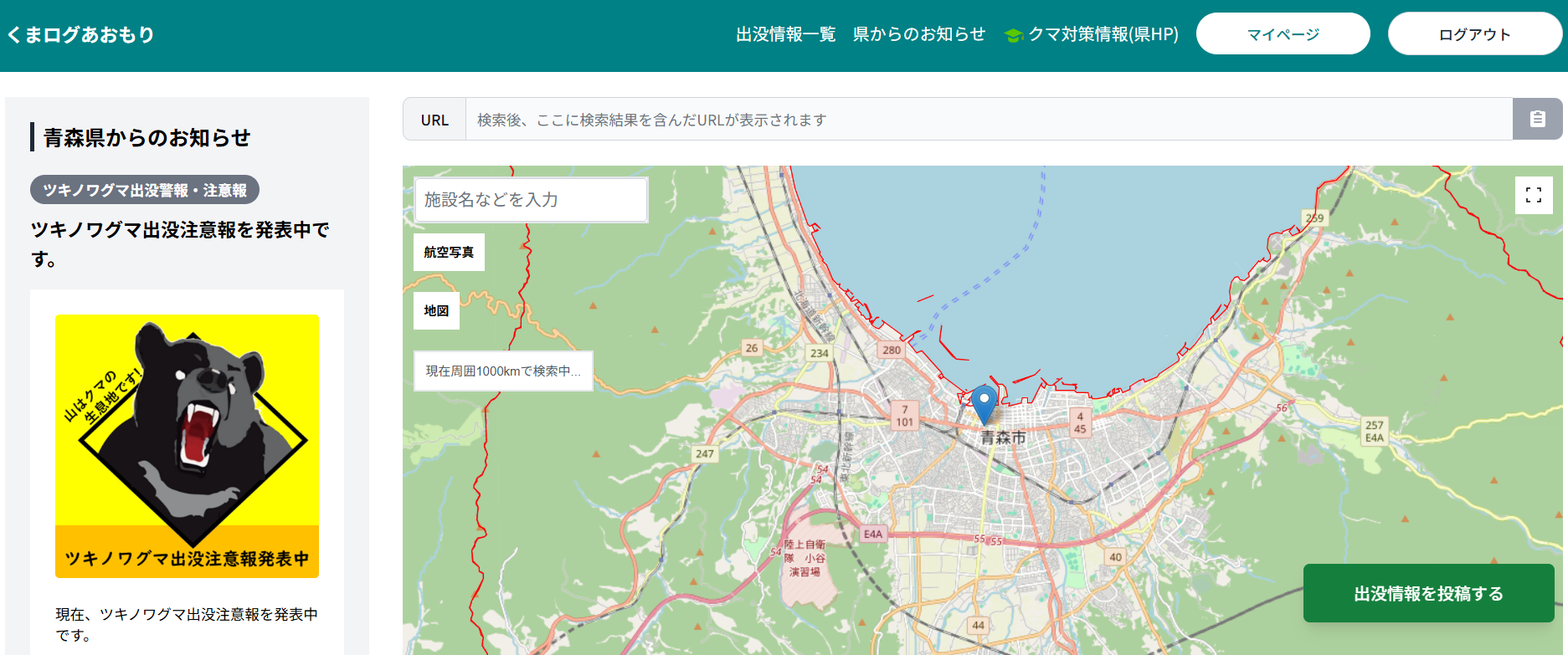The width and height of the screenshot is (1568, 655).
Task: Click route 26 shield on map
Action: tap(752, 348)
